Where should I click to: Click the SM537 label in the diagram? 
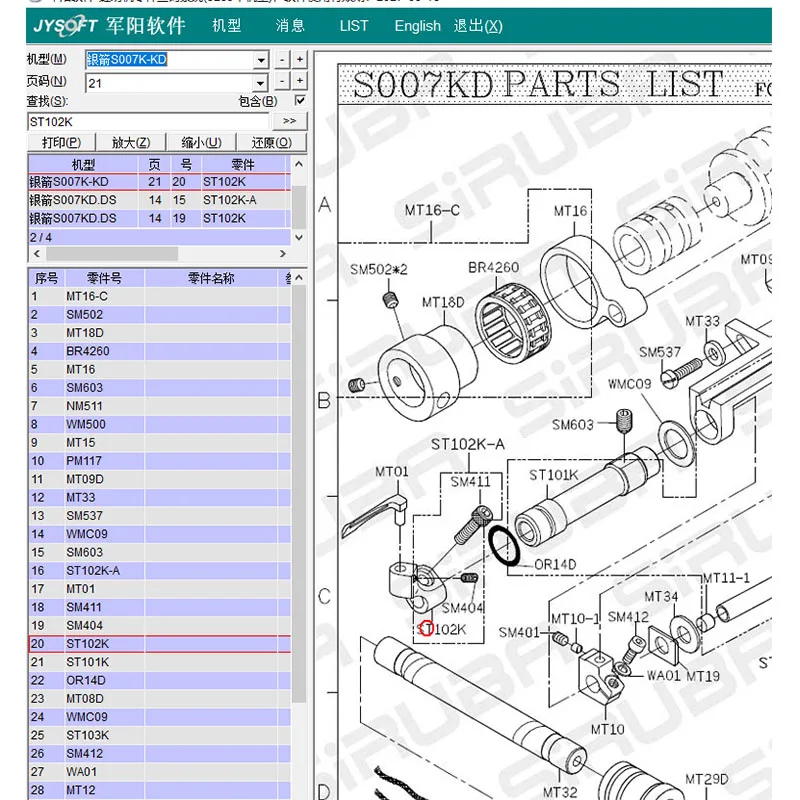(660, 352)
